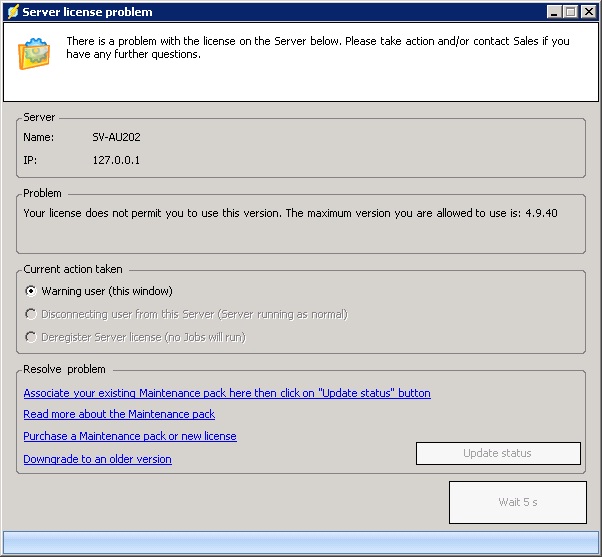Screen dimensions: 602x557
Task: Click "Downgrade to an older version" link
Action: click(97, 459)
